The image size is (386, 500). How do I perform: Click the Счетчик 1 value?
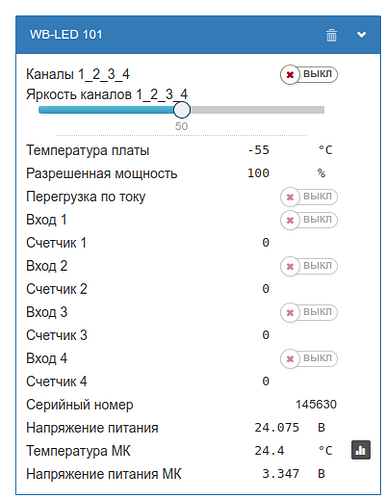click(x=266, y=243)
